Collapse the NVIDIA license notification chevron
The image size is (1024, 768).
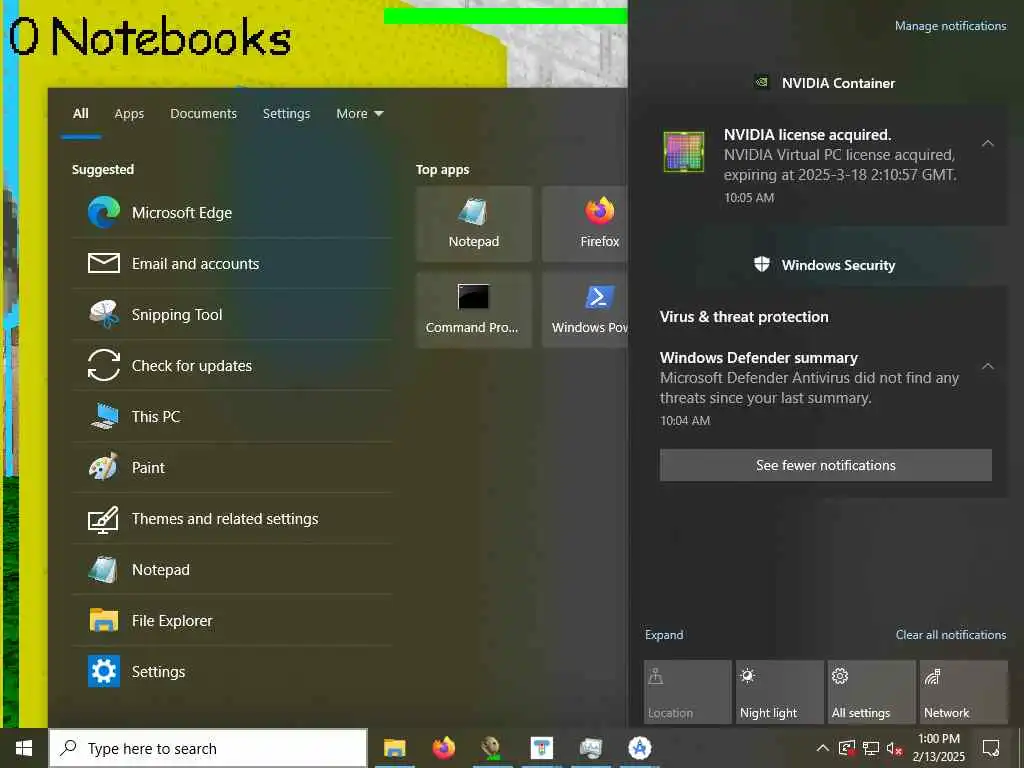[x=987, y=143]
